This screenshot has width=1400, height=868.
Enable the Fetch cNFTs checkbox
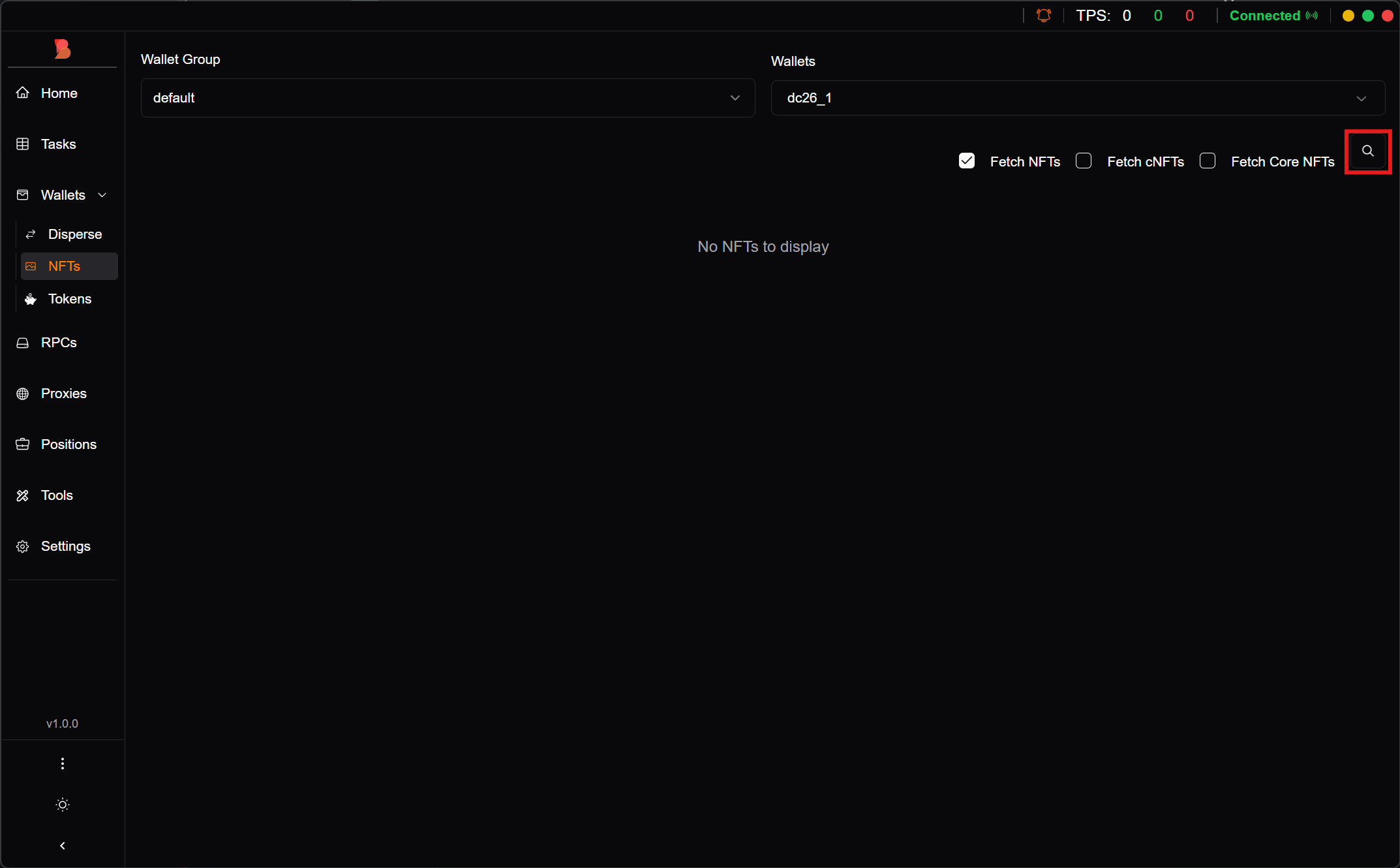1084,161
